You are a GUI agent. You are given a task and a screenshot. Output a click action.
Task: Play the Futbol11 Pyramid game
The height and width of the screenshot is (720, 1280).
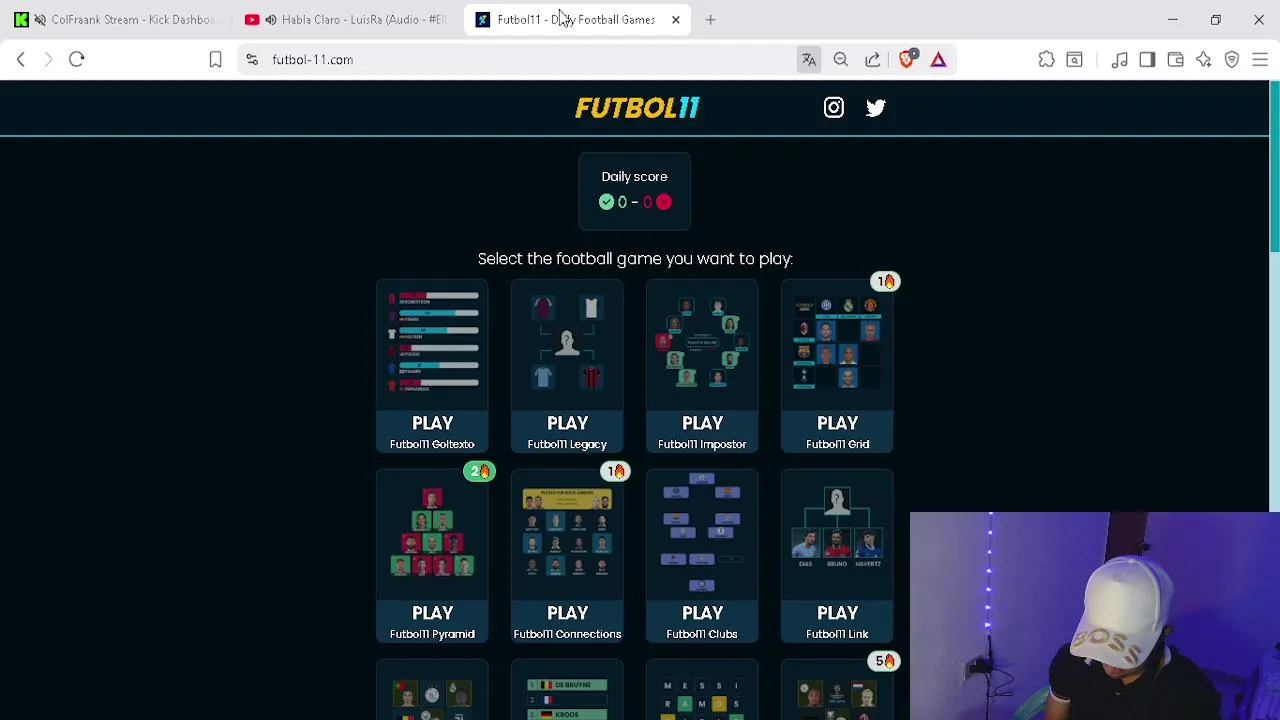point(432,556)
